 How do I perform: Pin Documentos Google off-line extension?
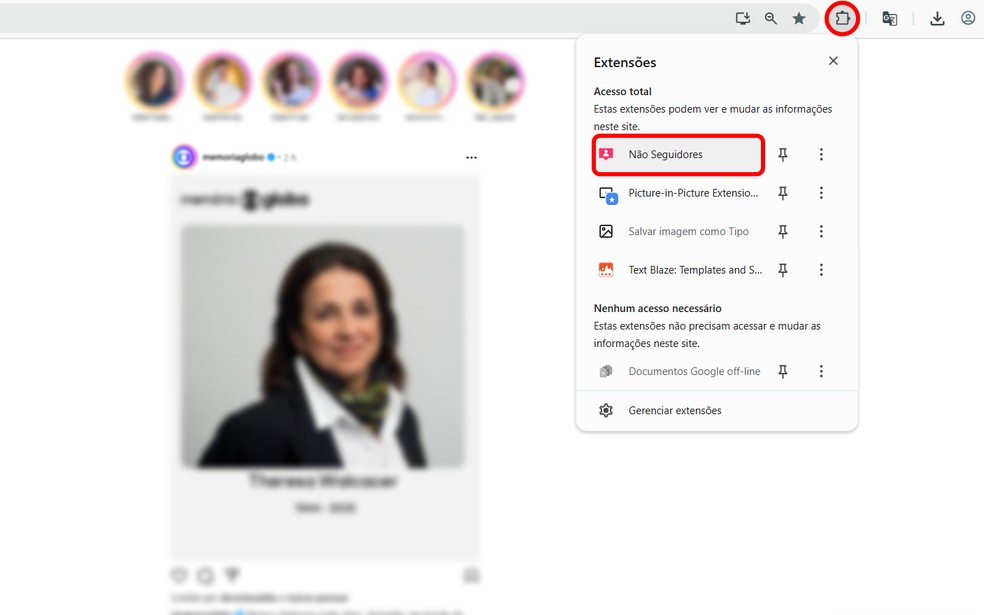tap(783, 372)
